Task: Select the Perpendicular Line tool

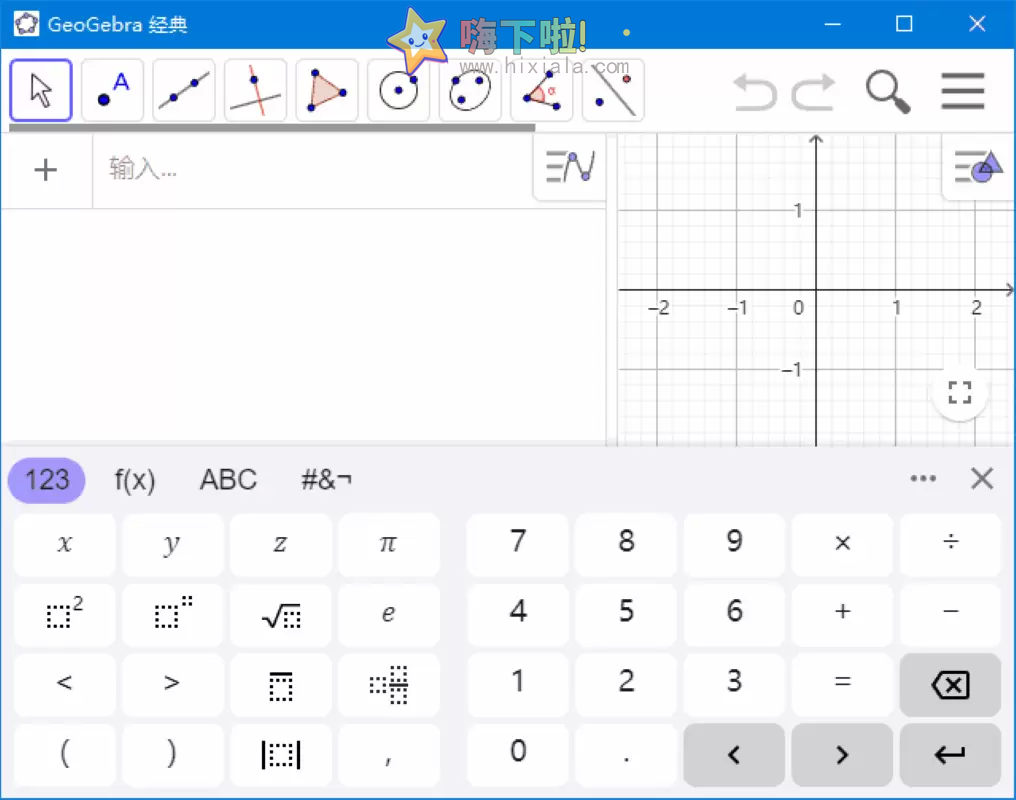Action: coord(255,90)
